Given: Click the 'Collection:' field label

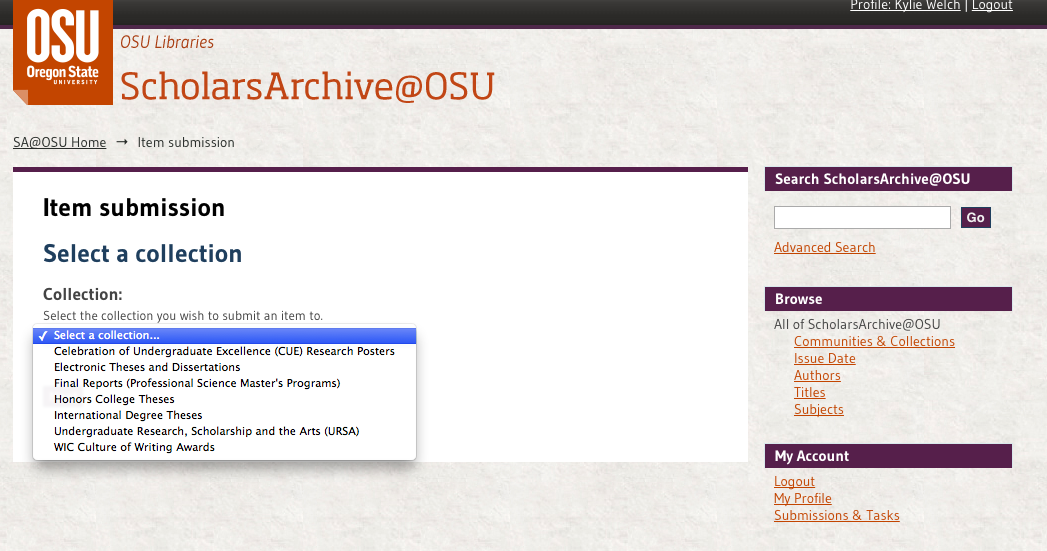Looking at the screenshot, I should click(83, 295).
